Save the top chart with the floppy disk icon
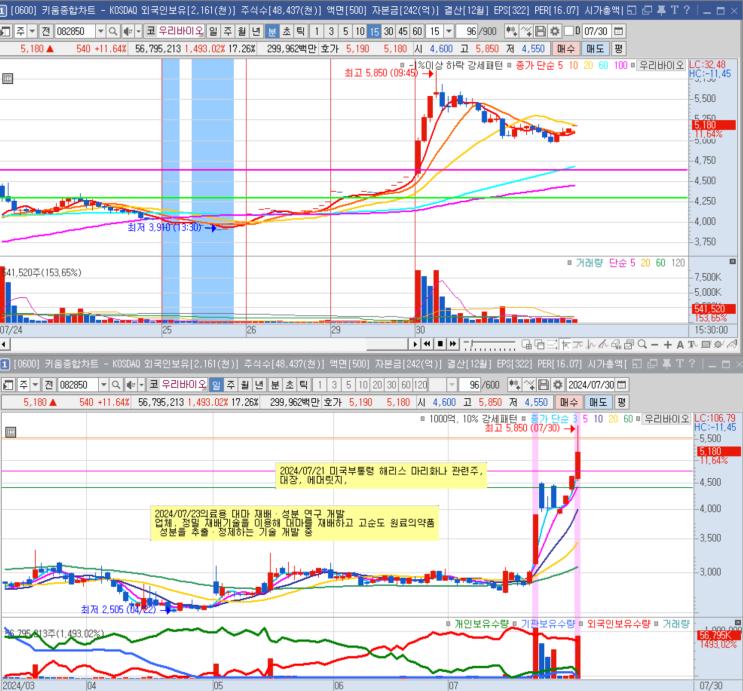 click(x=540, y=31)
